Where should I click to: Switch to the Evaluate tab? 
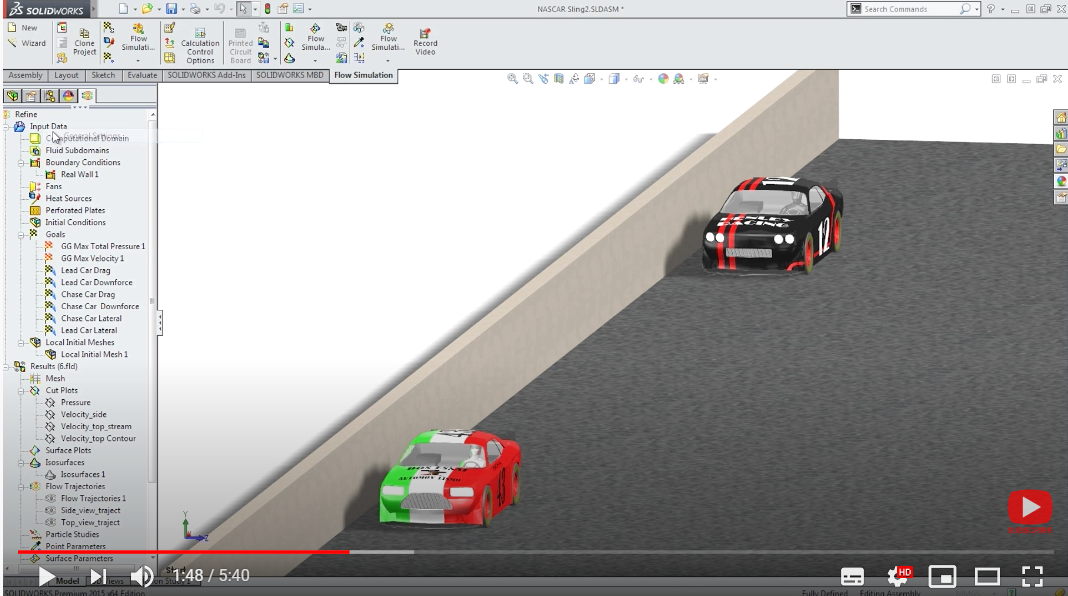coord(141,75)
